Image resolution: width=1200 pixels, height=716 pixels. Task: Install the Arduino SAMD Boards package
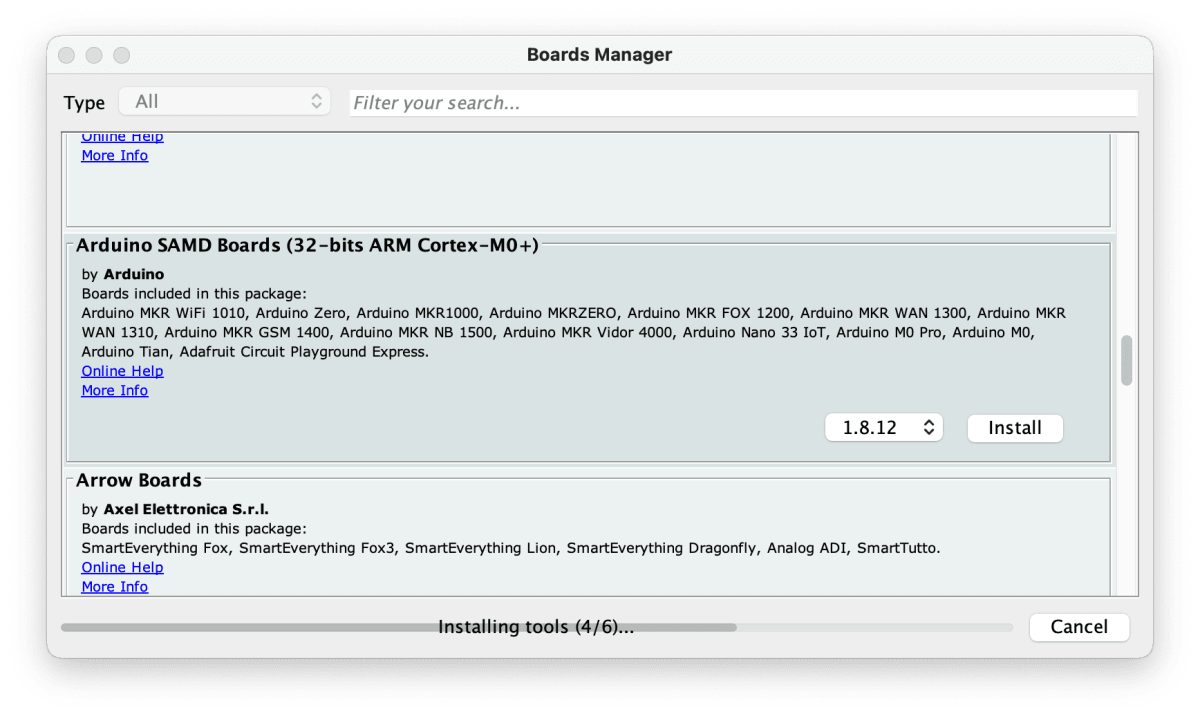click(x=1015, y=428)
